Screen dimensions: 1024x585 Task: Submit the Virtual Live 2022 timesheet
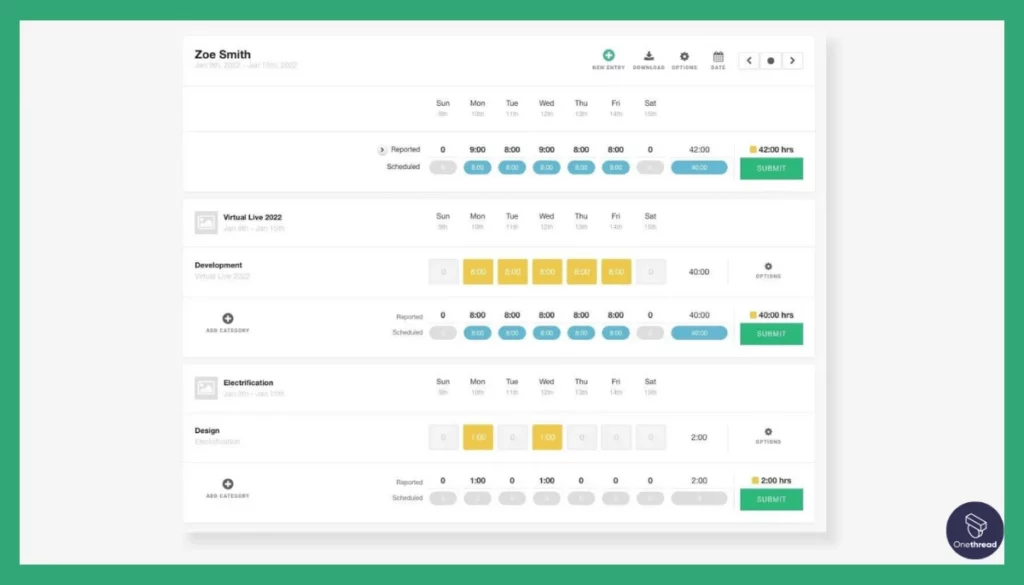coord(770,334)
